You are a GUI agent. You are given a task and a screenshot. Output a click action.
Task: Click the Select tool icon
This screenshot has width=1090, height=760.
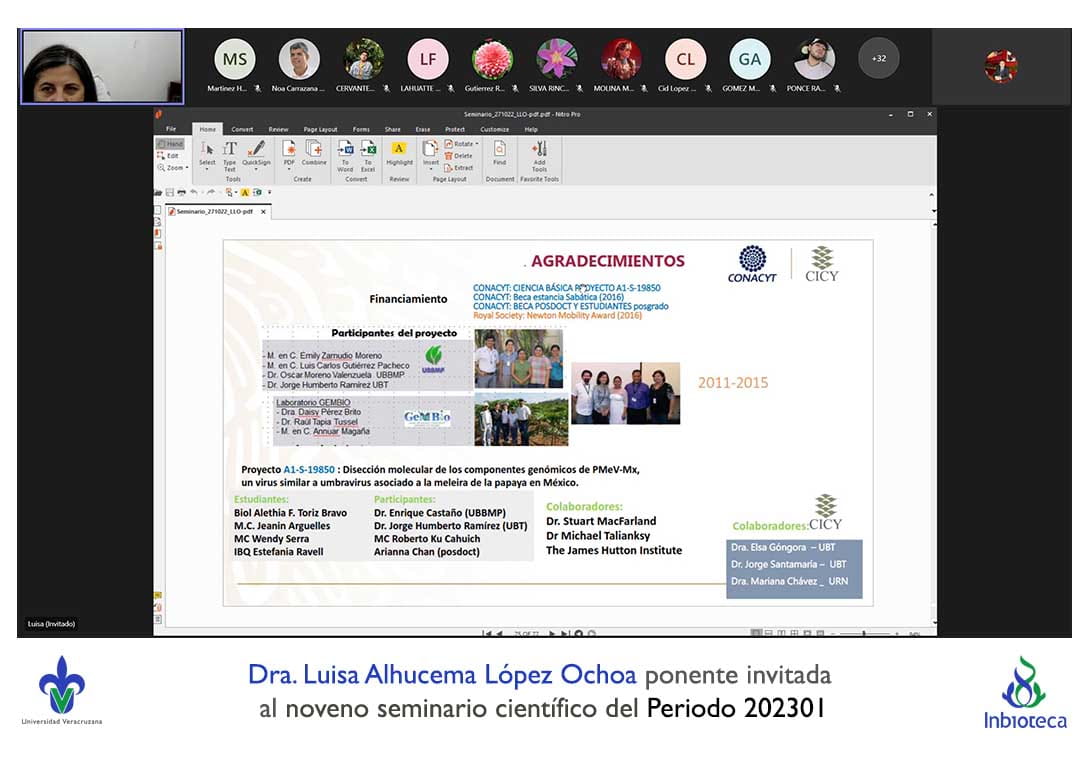[207, 150]
